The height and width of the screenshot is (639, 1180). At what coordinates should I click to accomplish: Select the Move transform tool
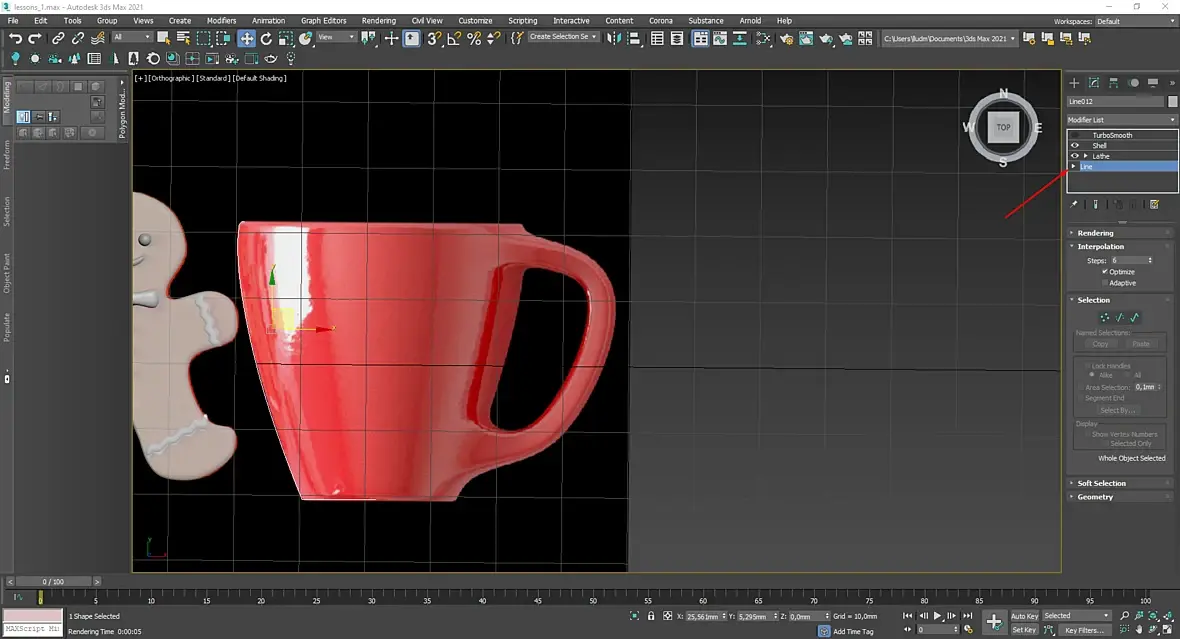(x=246, y=38)
